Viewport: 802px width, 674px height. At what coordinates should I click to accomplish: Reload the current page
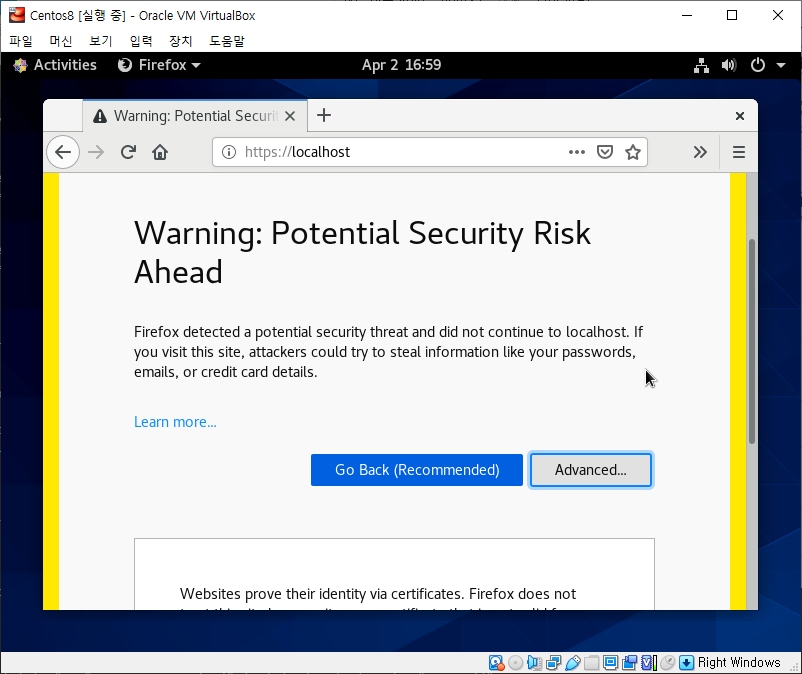128,152
